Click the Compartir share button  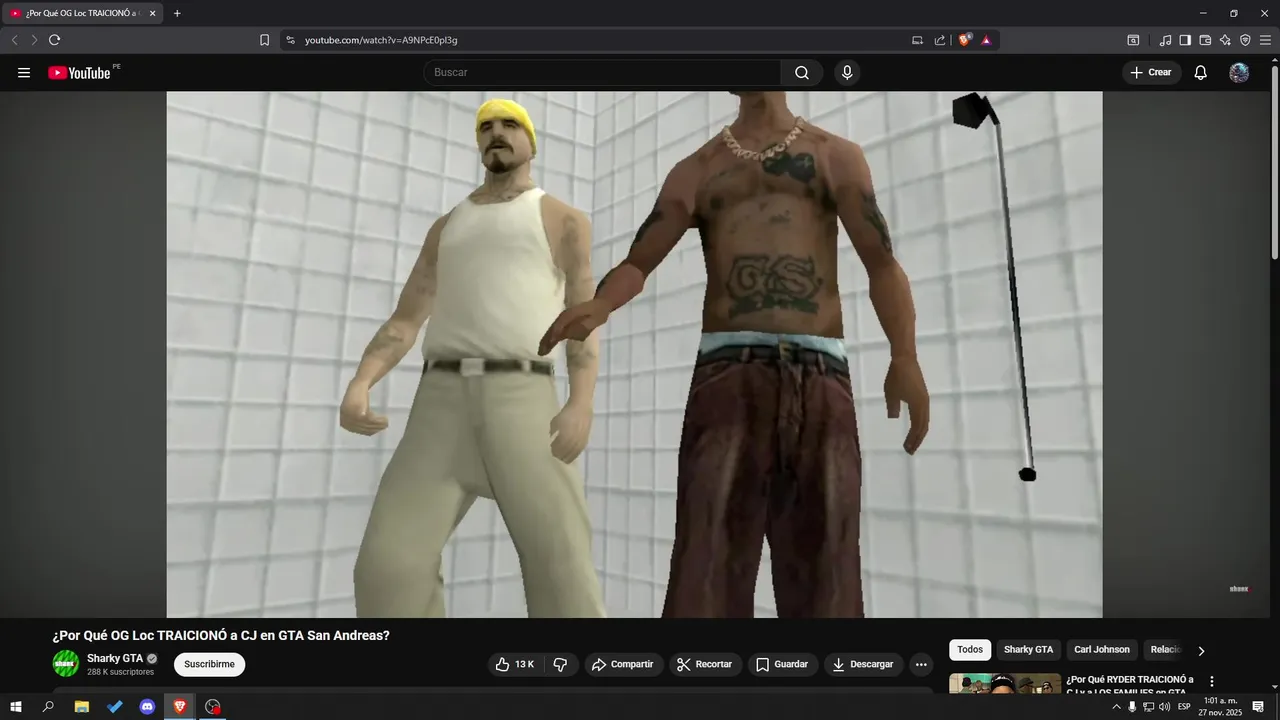pyautogui.click(x=622, y=664)
